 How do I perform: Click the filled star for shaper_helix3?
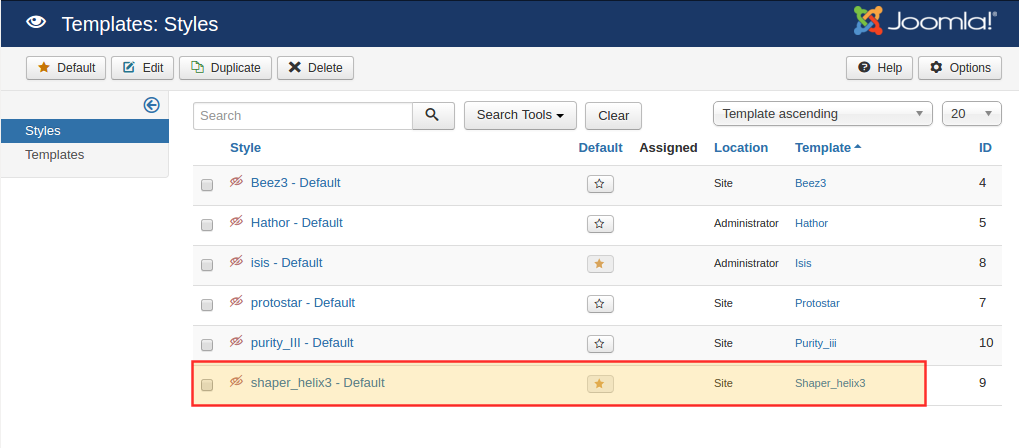(600, 384)
